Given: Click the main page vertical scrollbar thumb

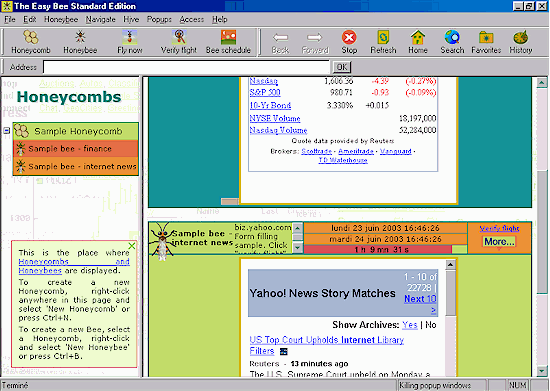Looking at the screenshot, I should (x=542, y=232).
